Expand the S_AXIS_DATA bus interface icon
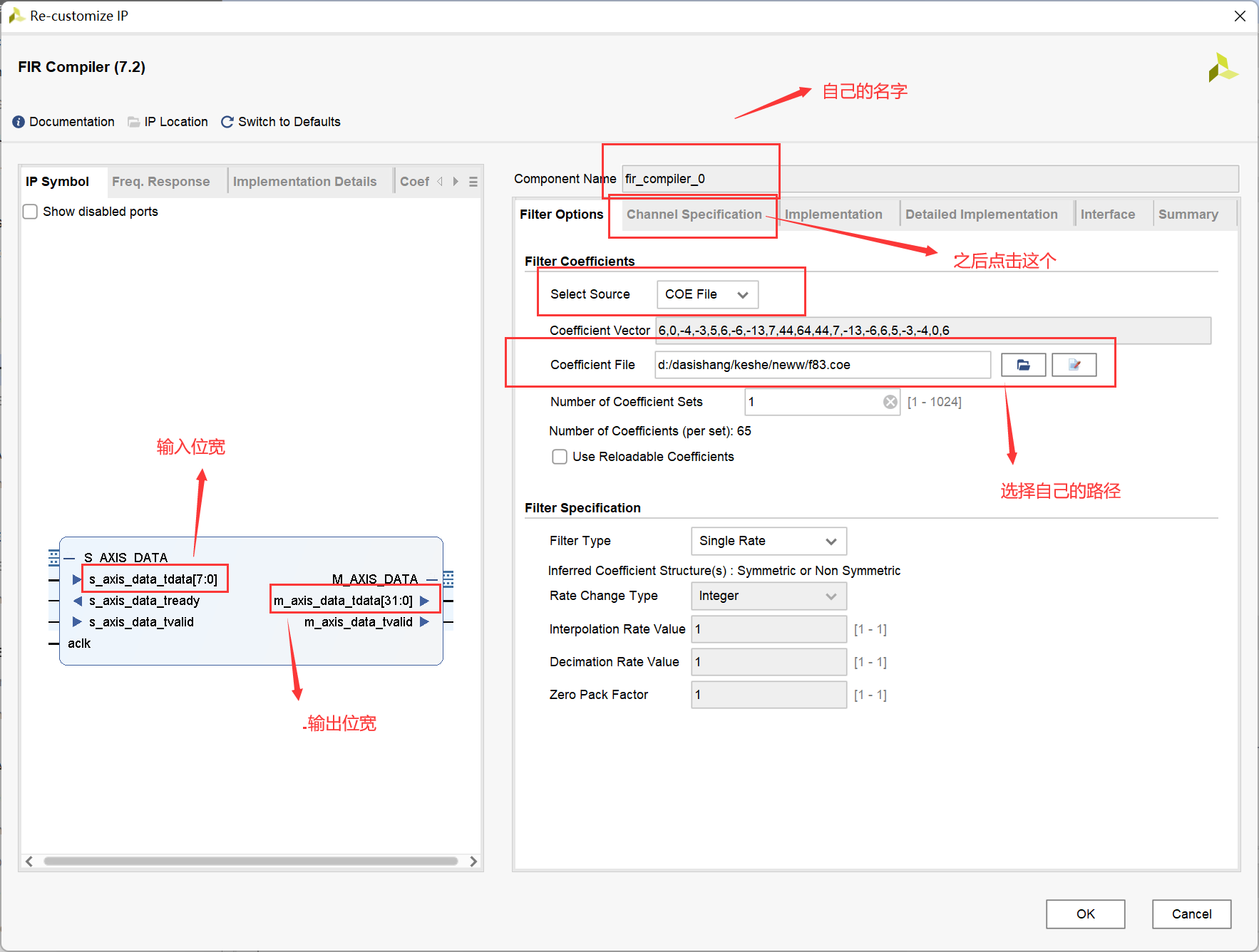Screen dimensions: 1259x952 [54, 557]
